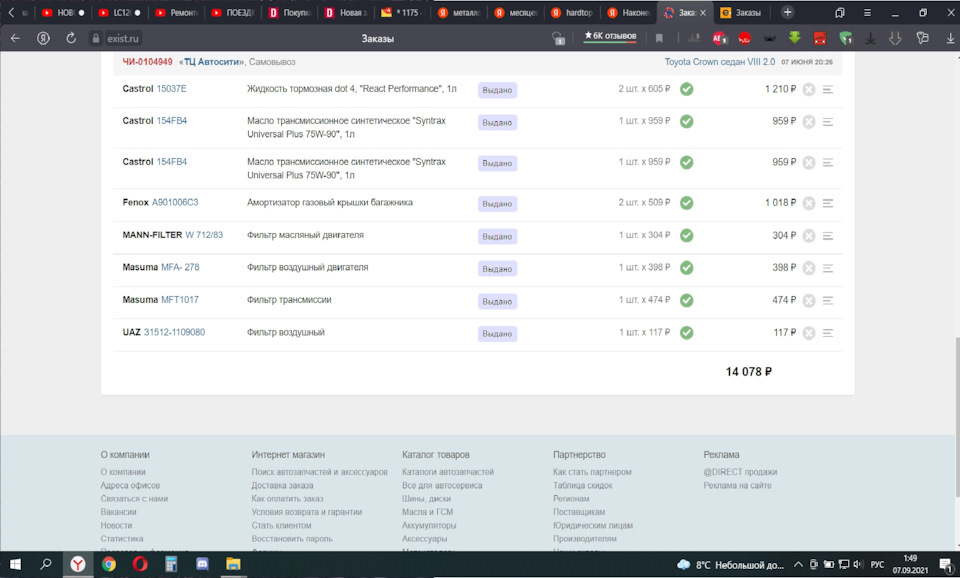
Task: Click the page vertical scrollbar
Action: click(956, 416)
